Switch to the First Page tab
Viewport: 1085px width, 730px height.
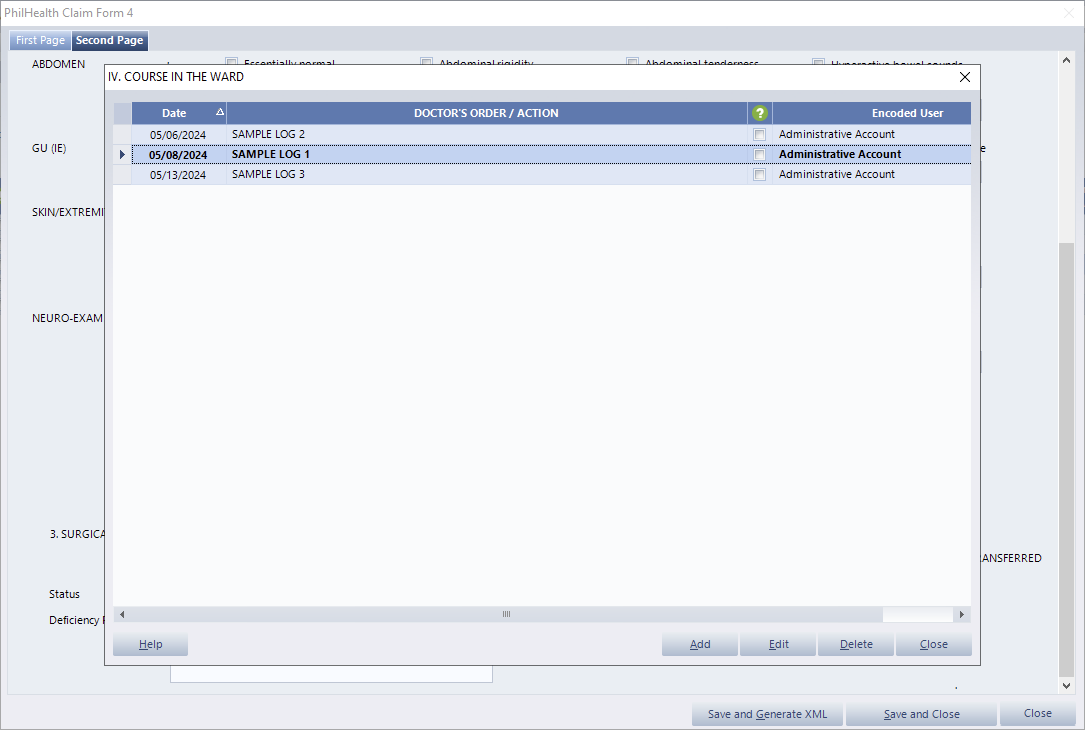coord(40,41)
